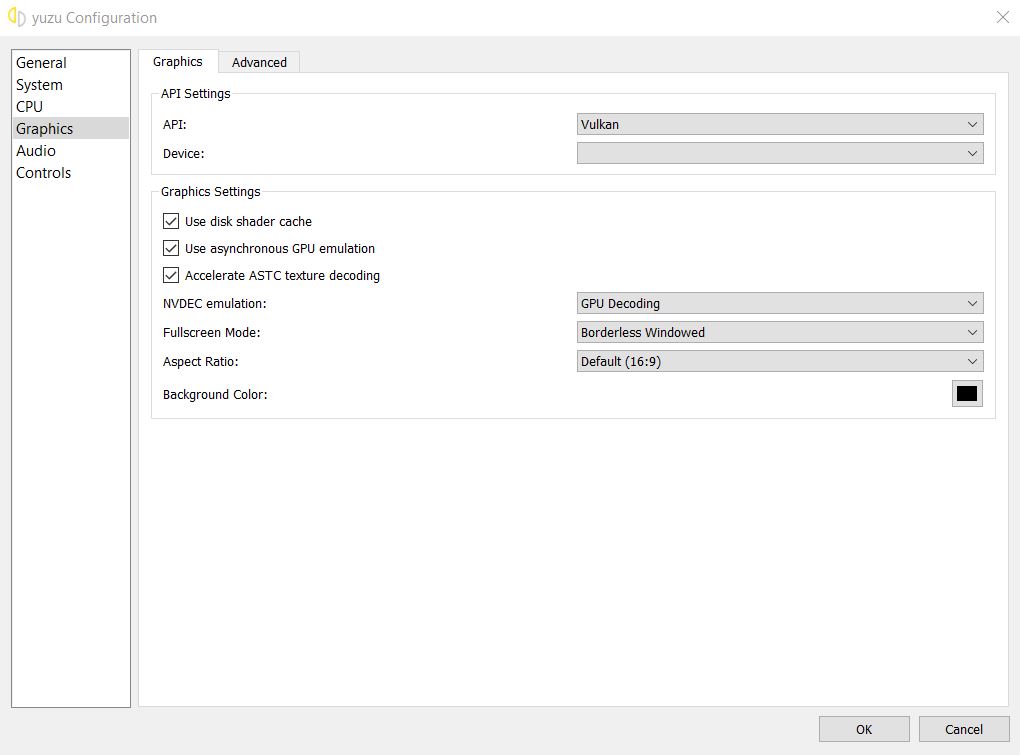
Task: Disable the disk shader cache checkbox
Action: [171, 221]
